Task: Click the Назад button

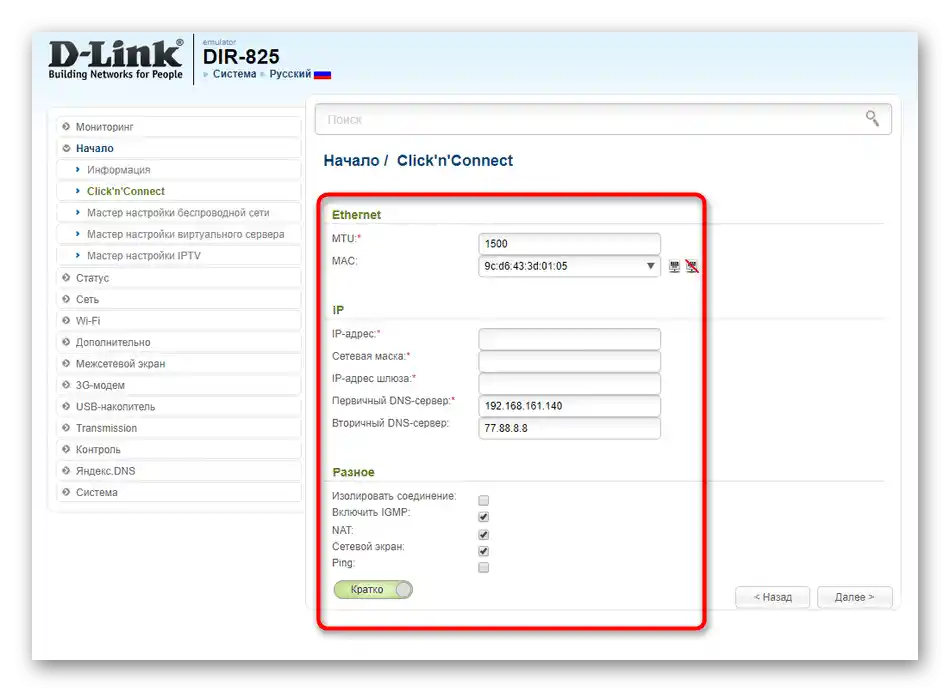Action: tap(772, 597)
